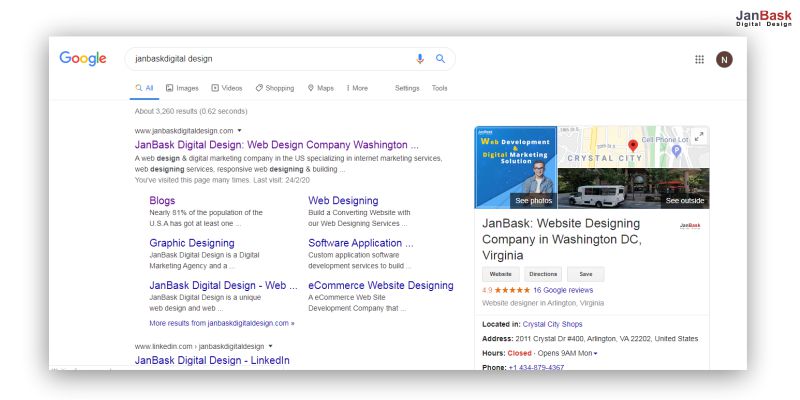Click 'You've visited this page many times' text
The height and width of the screenshot is (400, 800).
tap(222, 180)
